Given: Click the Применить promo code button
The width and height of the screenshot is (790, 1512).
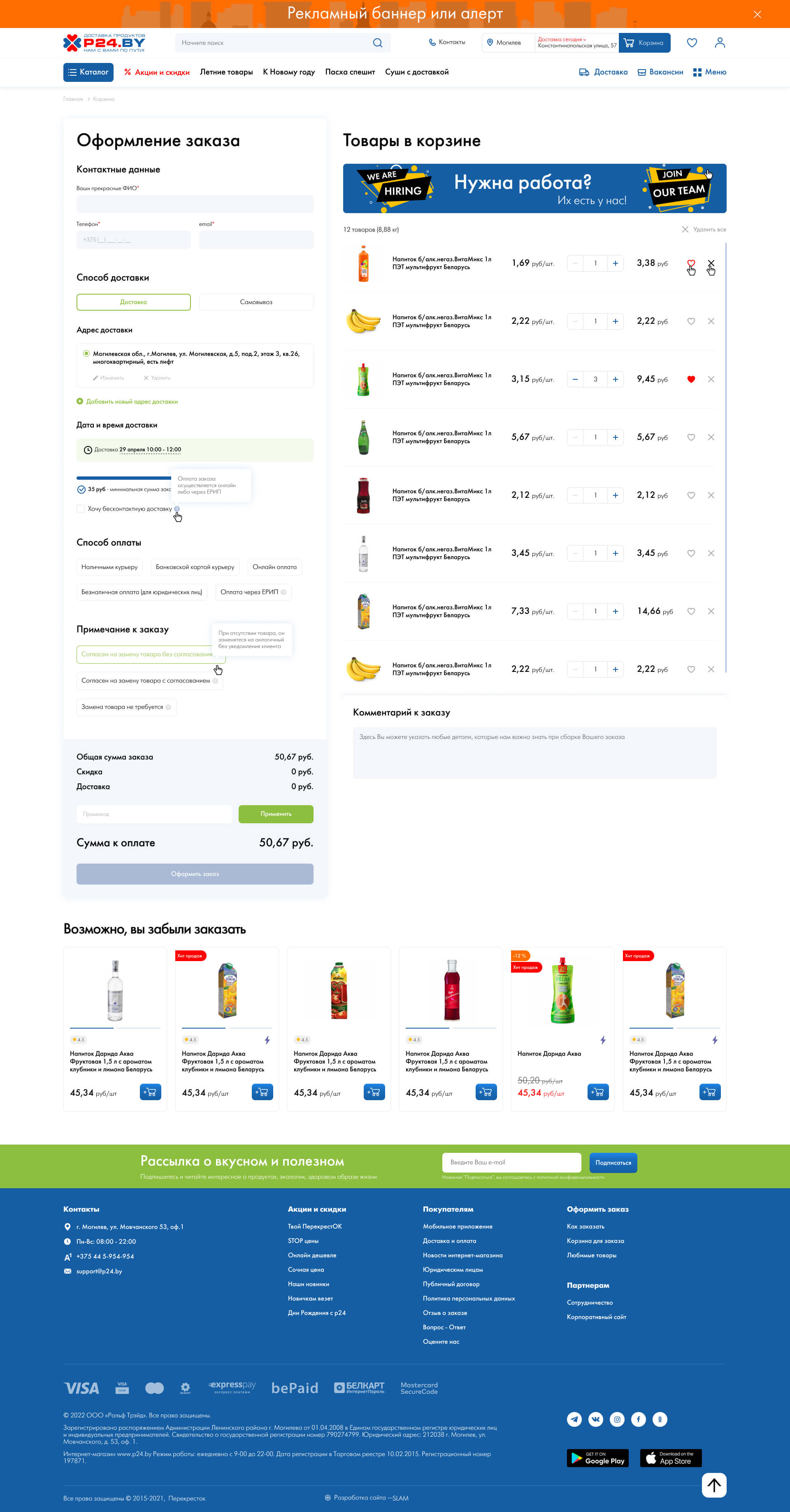Looking at the screenshot, I should (275, 813).
